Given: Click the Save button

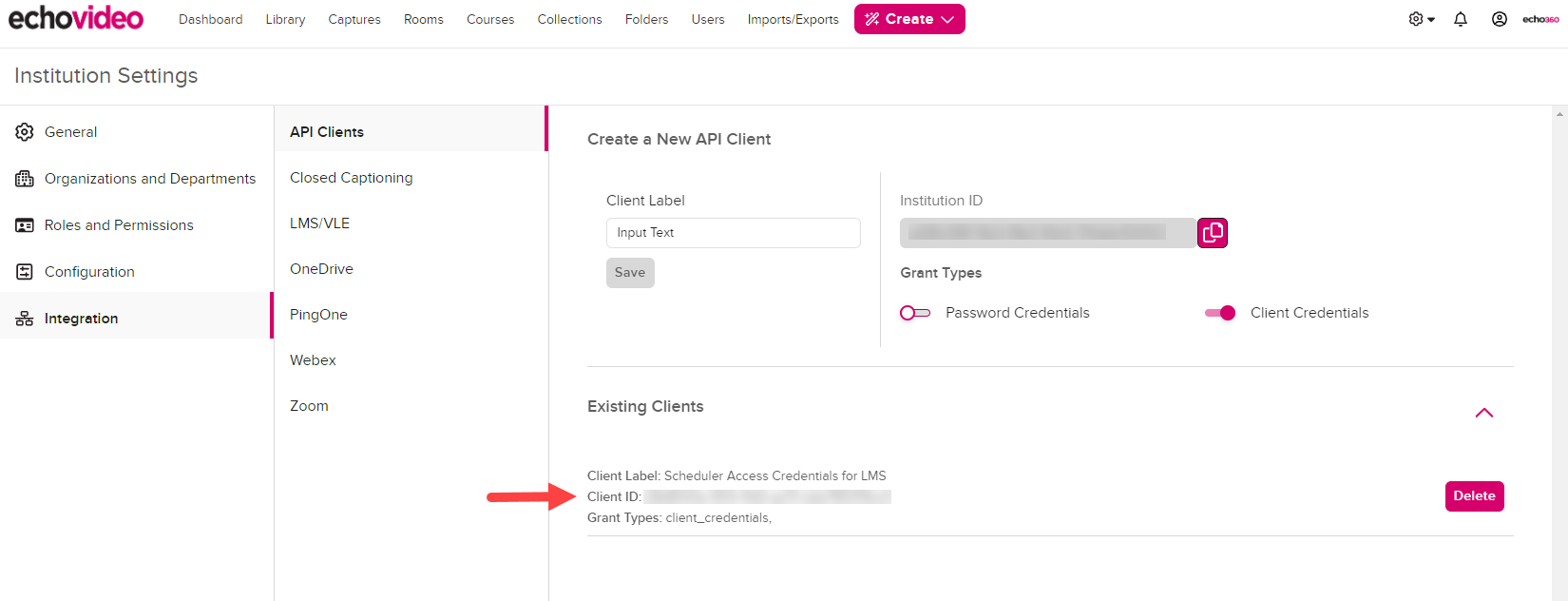Looking at the screenshot, I should (630, 273).
